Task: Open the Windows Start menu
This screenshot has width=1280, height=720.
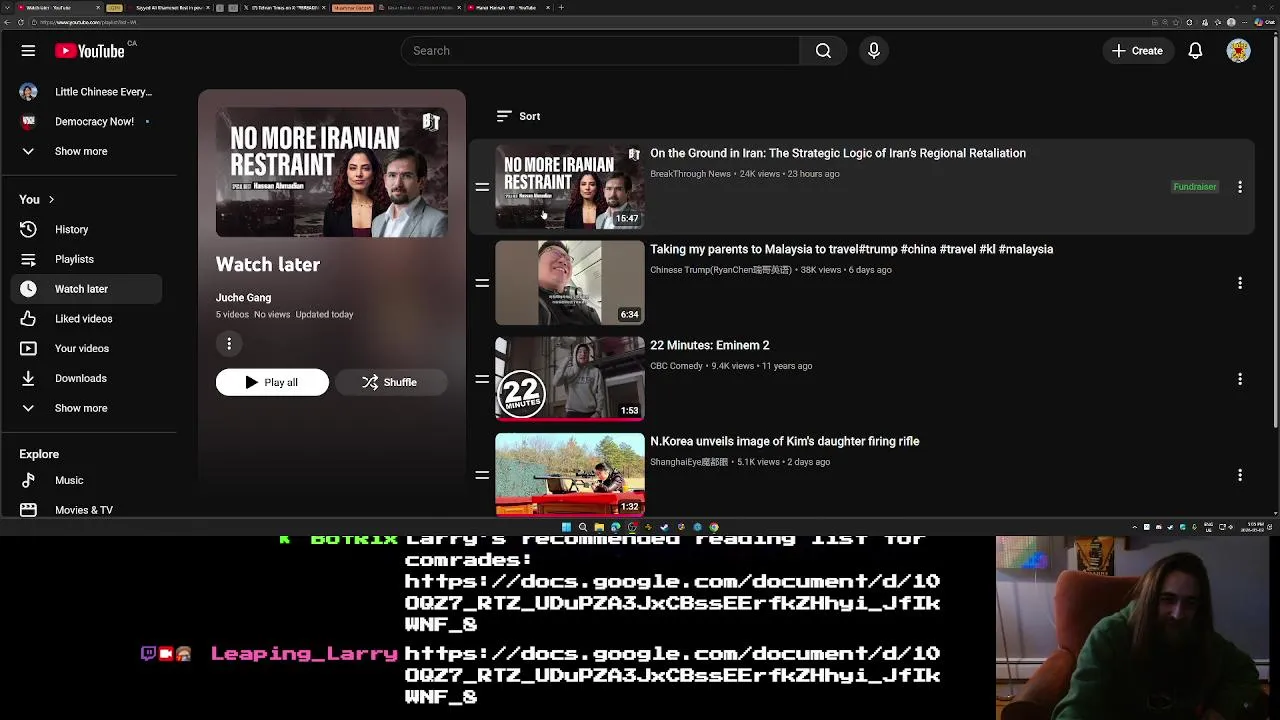Action: click(566, 527)
